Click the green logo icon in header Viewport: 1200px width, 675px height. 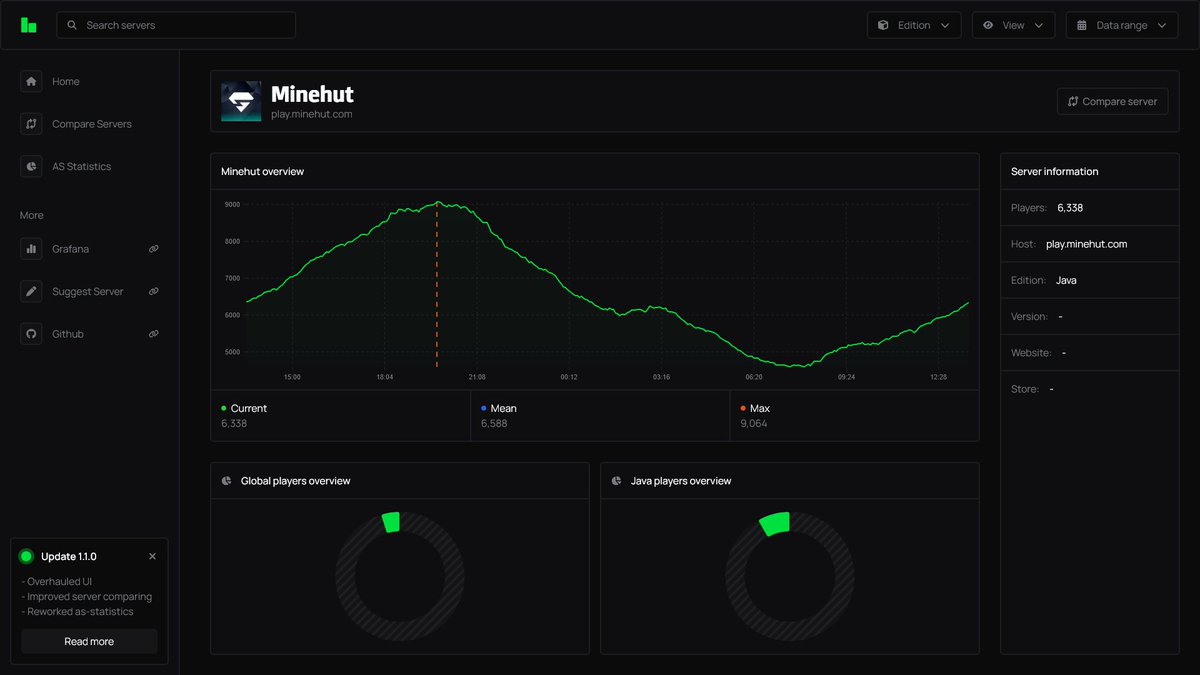pyautogui.click(x=29, y=25)
